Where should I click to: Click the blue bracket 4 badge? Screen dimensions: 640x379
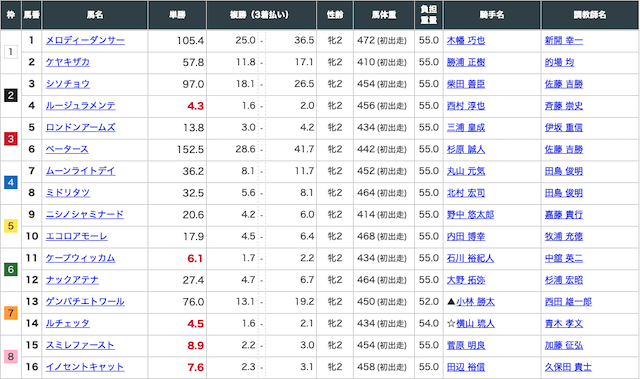tap(11, 182)
